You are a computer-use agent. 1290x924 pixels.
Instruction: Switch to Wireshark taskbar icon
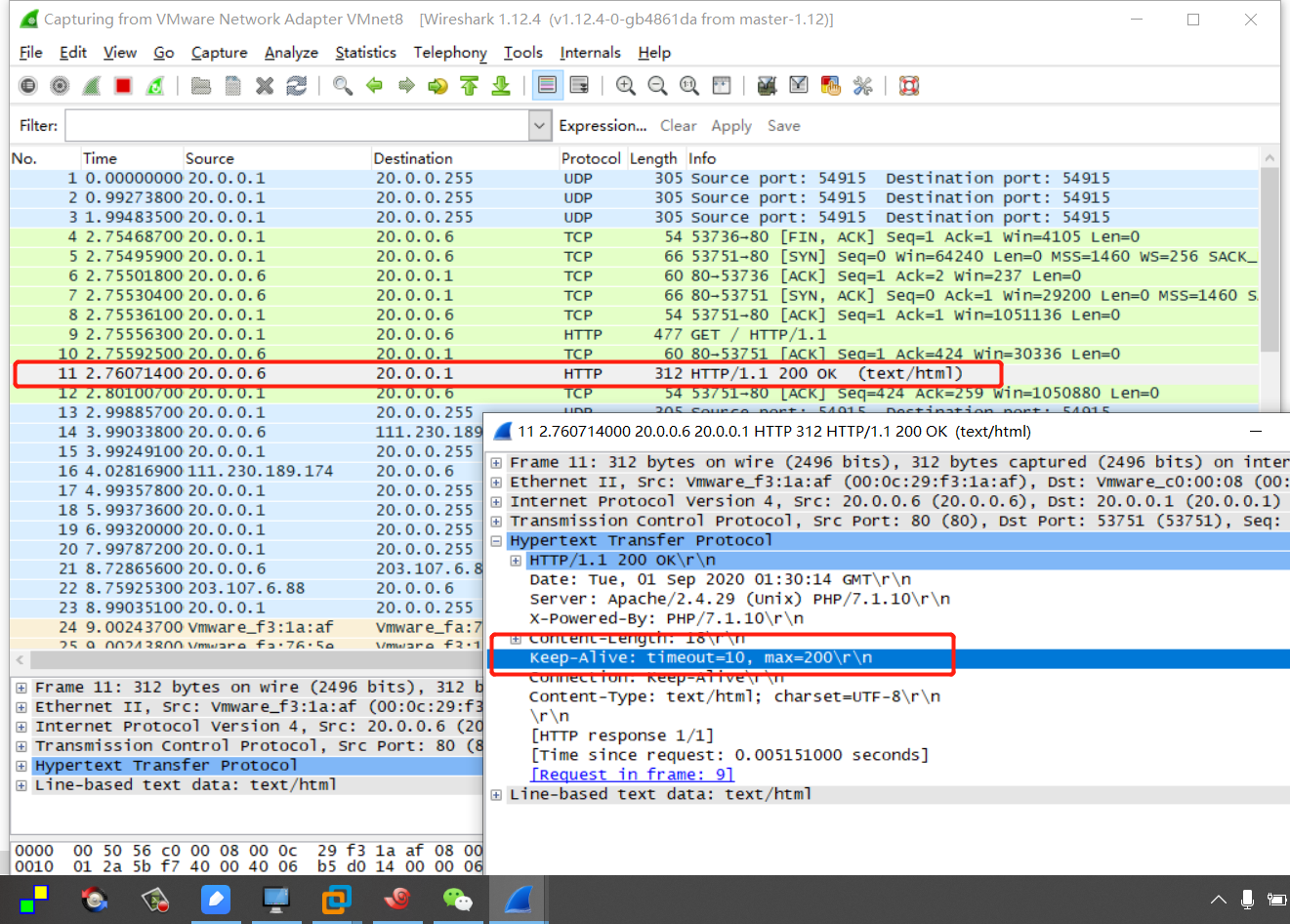pos(519,899)
